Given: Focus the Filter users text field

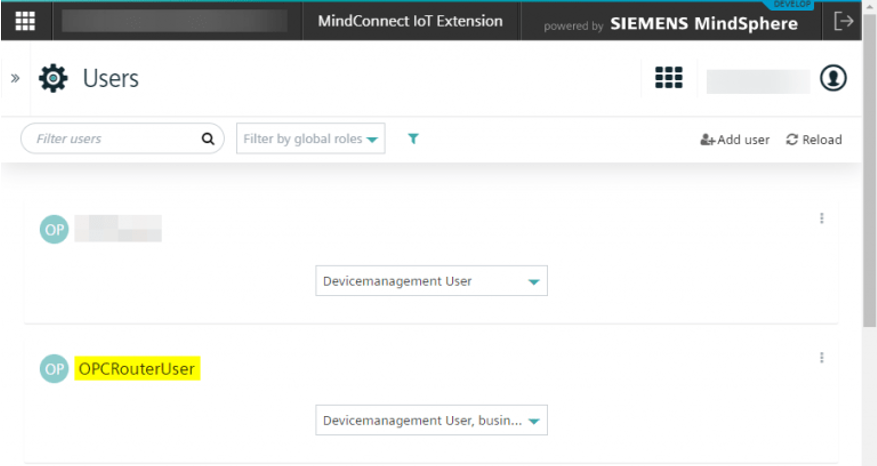Looking at the screenshot, I should coord(110,139).
